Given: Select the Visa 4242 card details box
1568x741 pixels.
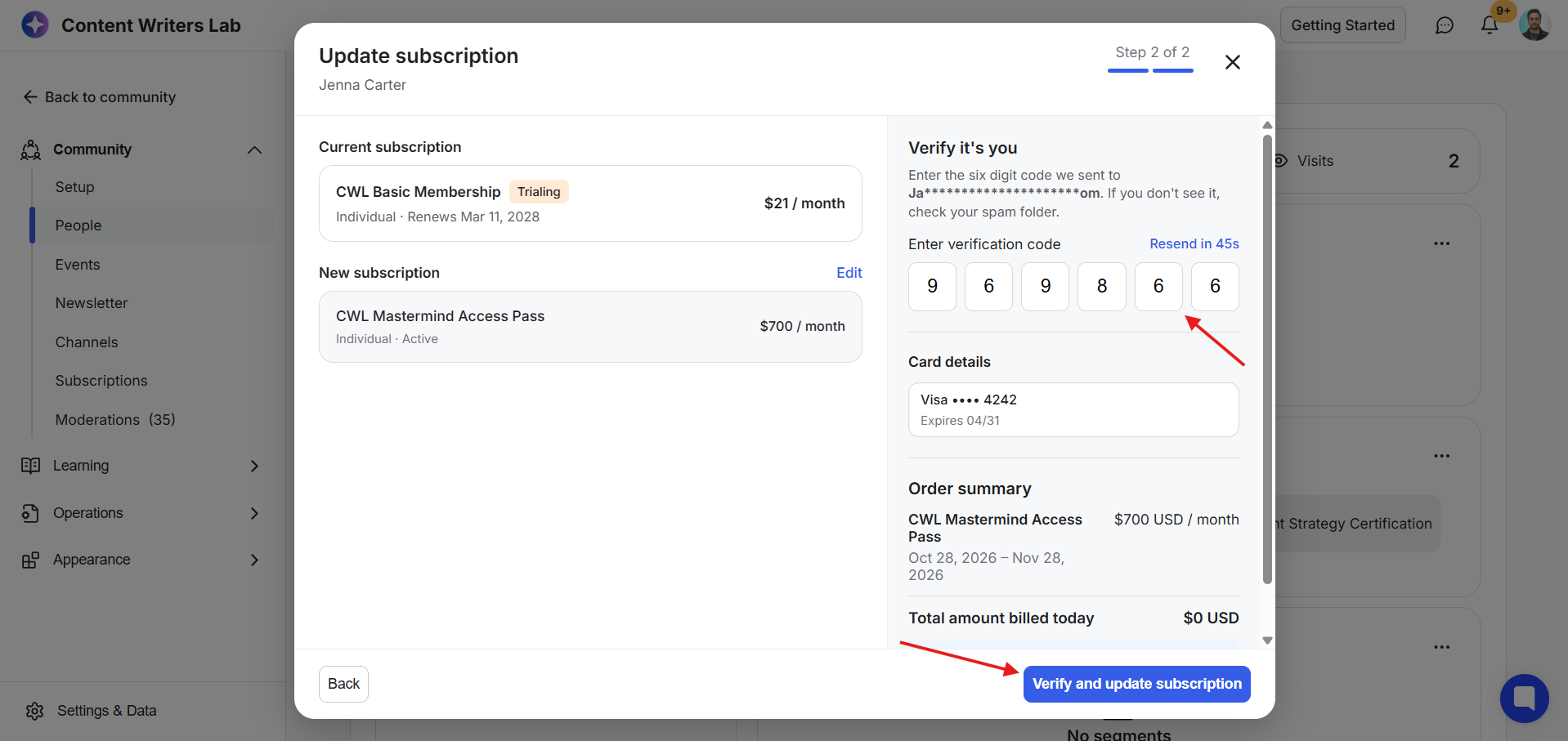Looking at the screenshot, I should click(1073, 410).
